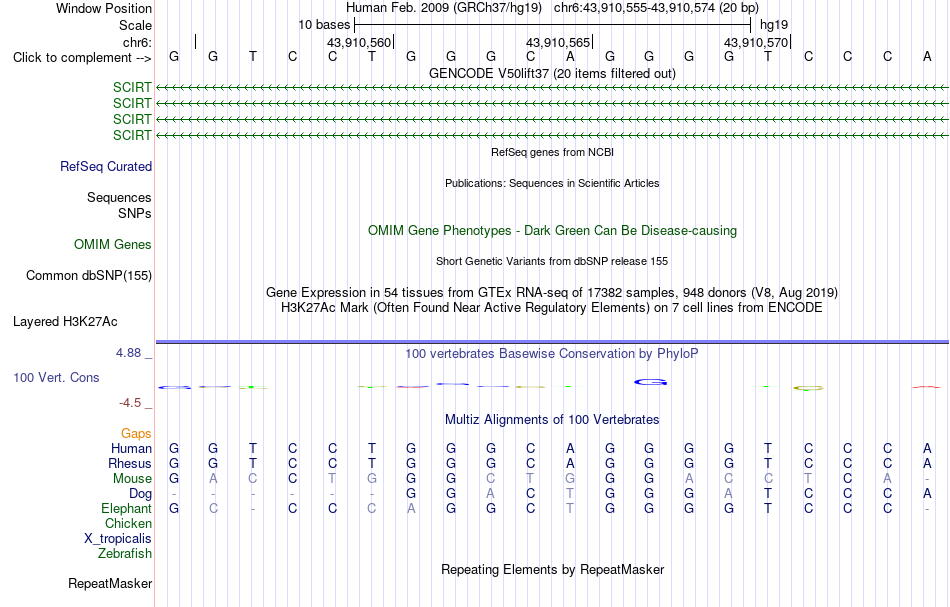
Task: Open 'RefSeq genes from NCBI' track title
Action: [552, 152]
